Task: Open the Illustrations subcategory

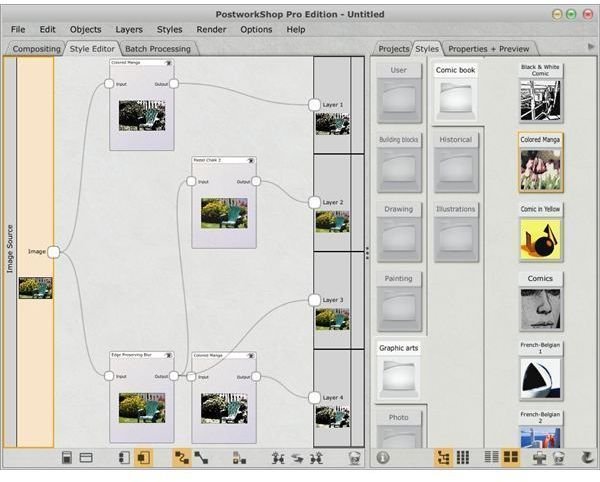Action: (455, 232)
